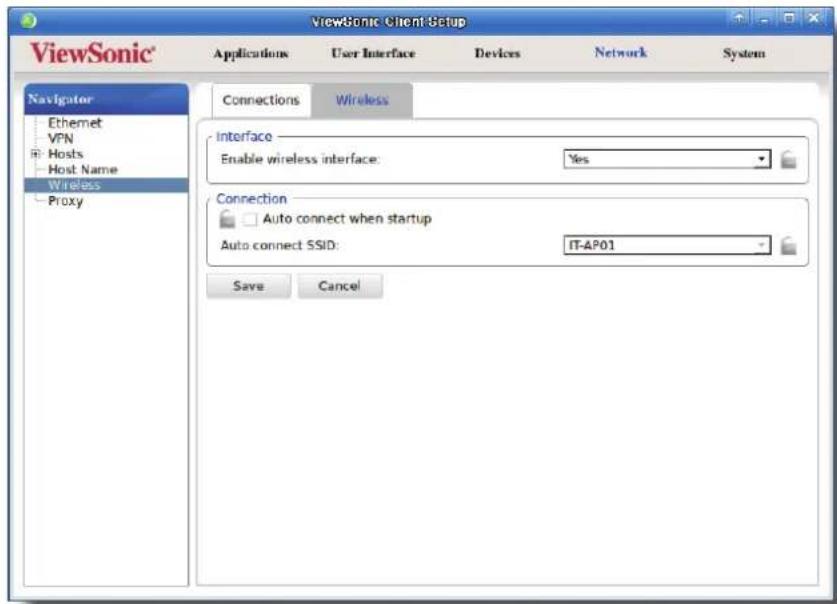This screenshot has height=604, width=837.
Task: Enable Auto connect when startup checkbox
Action: tap(250, 219)
